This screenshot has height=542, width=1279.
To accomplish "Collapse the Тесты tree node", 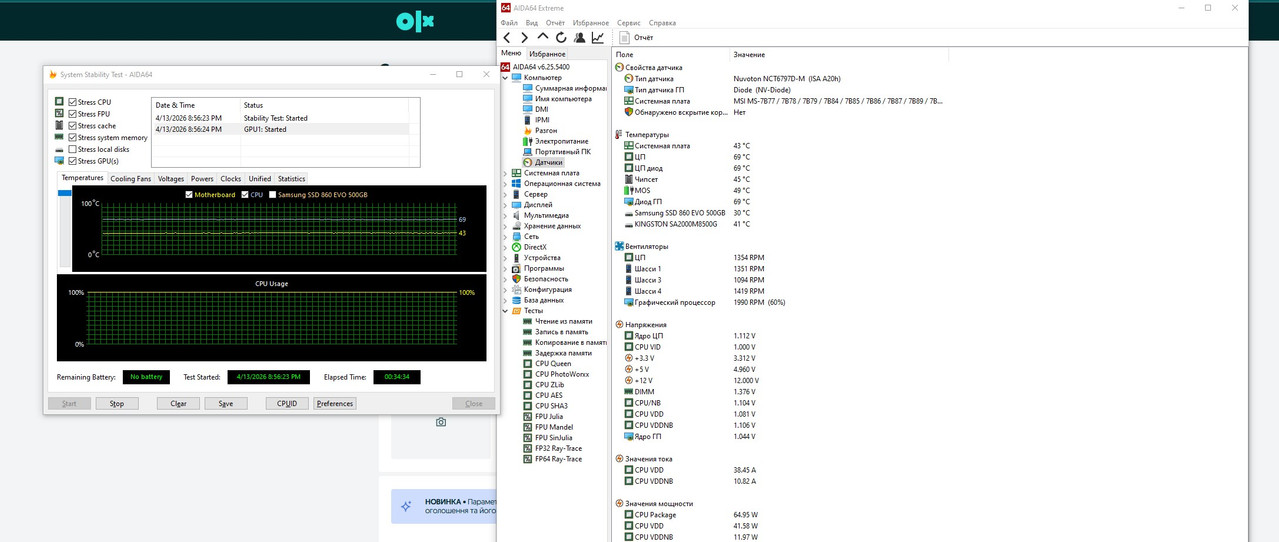I will pos(505,310).
